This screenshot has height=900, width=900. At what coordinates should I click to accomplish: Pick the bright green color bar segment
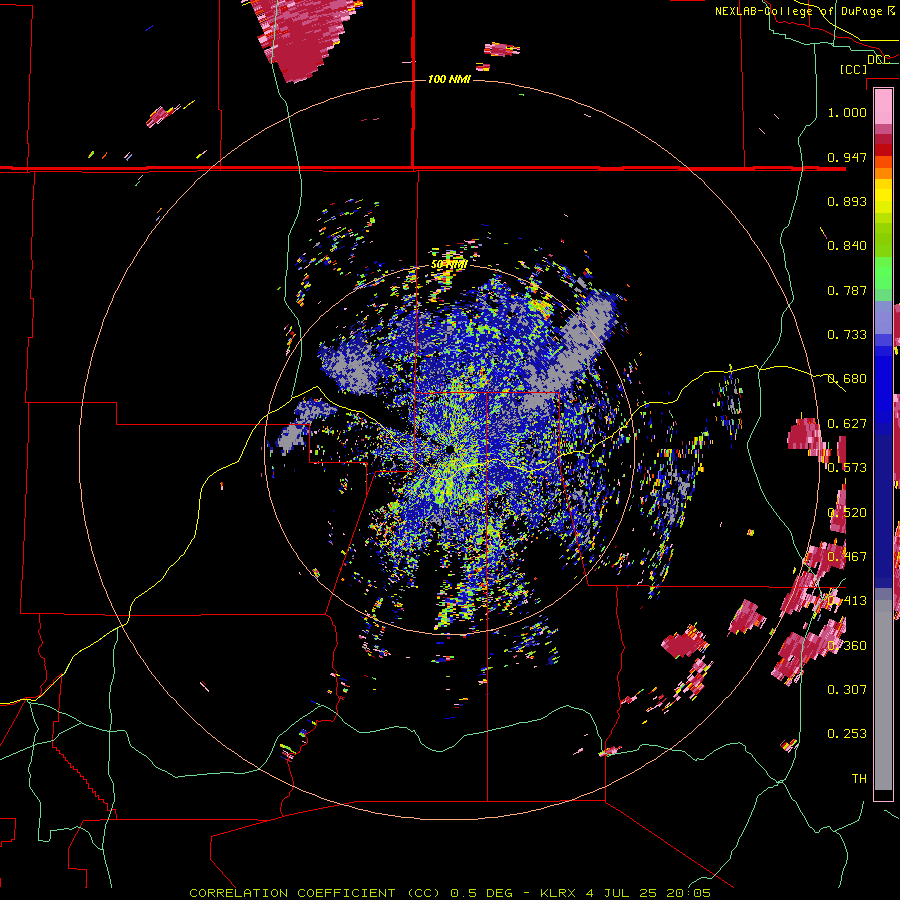point(883,273)
